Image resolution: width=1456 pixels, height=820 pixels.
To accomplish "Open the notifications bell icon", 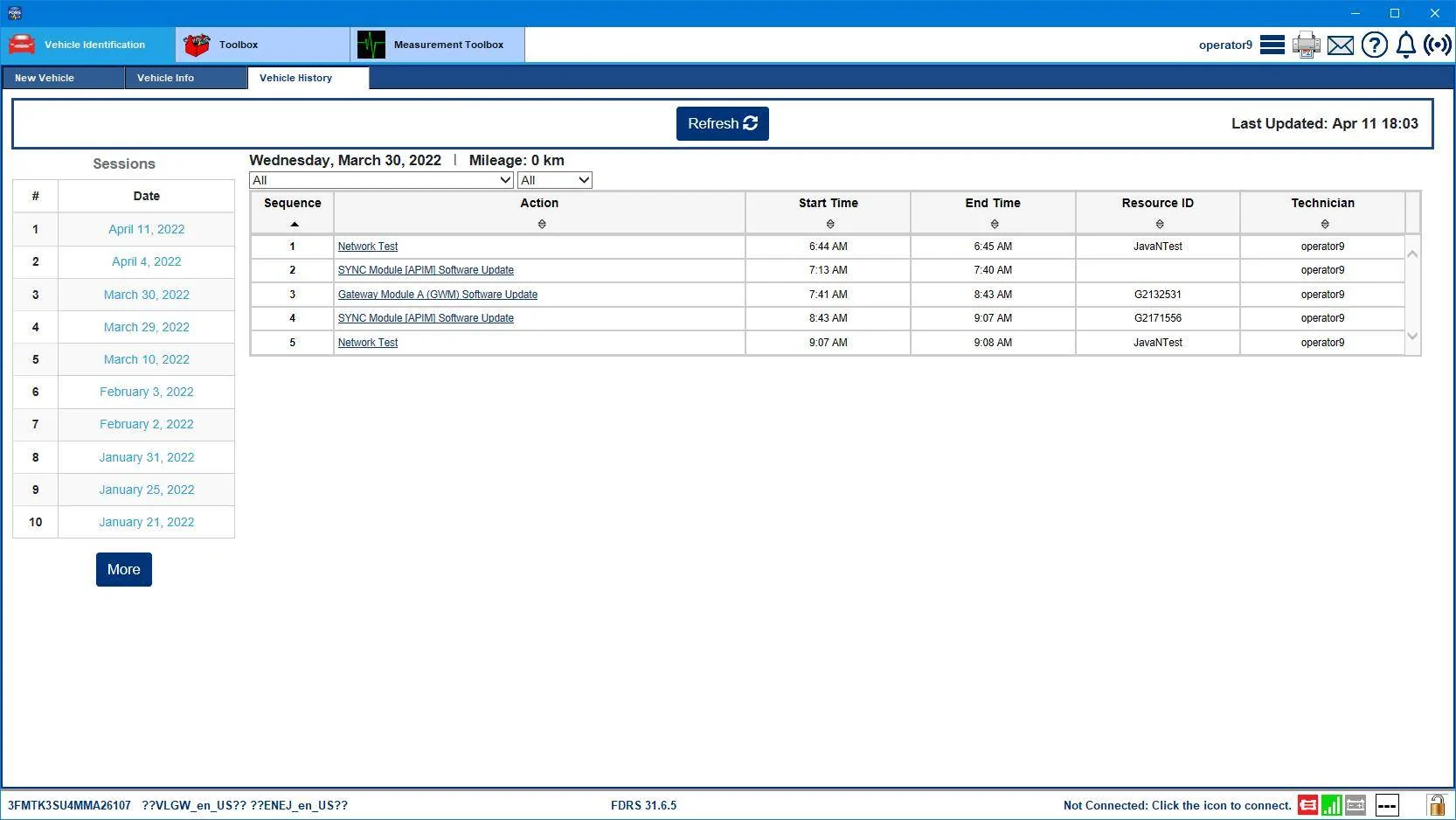I will (1405, 45).
